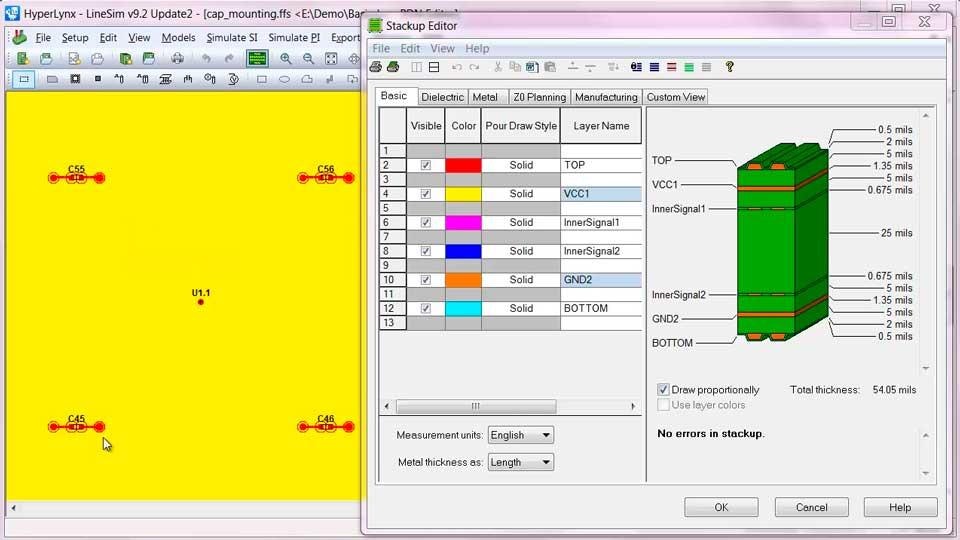The height and width of the screenshot is (540, 960).
Task: Click the OK button
Action: (x=721, y=507)
